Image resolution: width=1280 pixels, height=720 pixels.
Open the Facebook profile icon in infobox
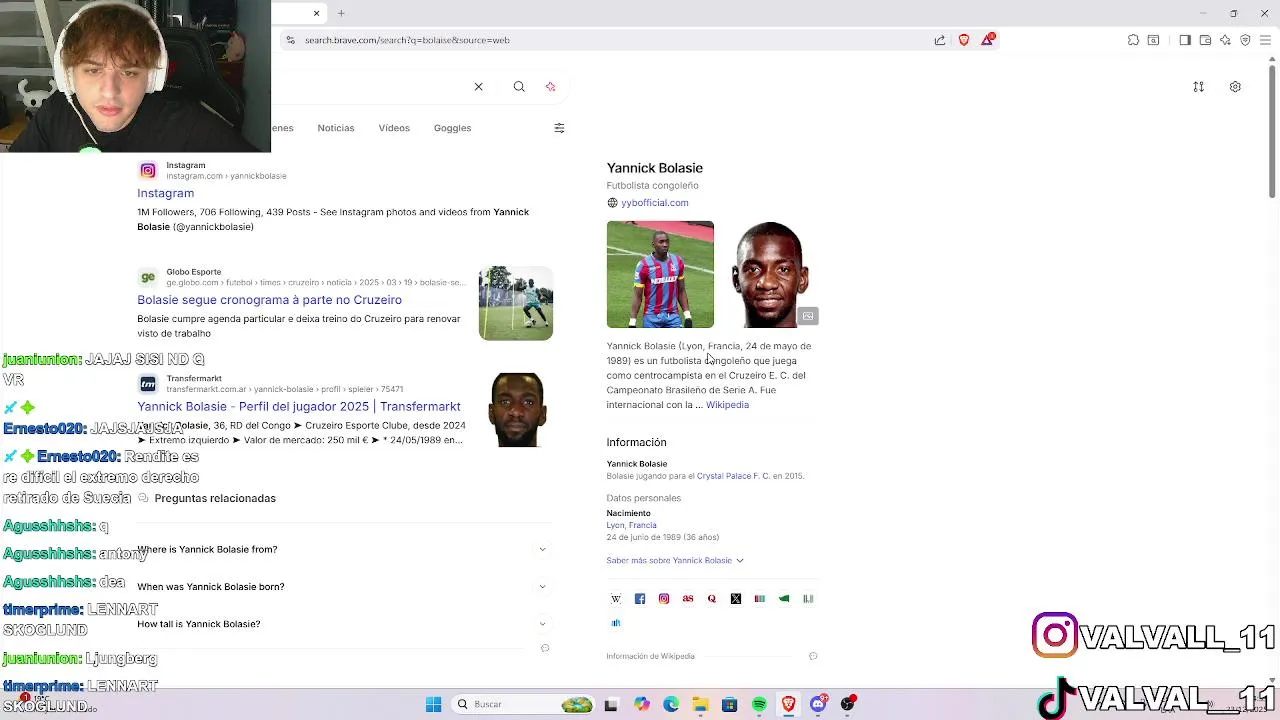point(640,599)
